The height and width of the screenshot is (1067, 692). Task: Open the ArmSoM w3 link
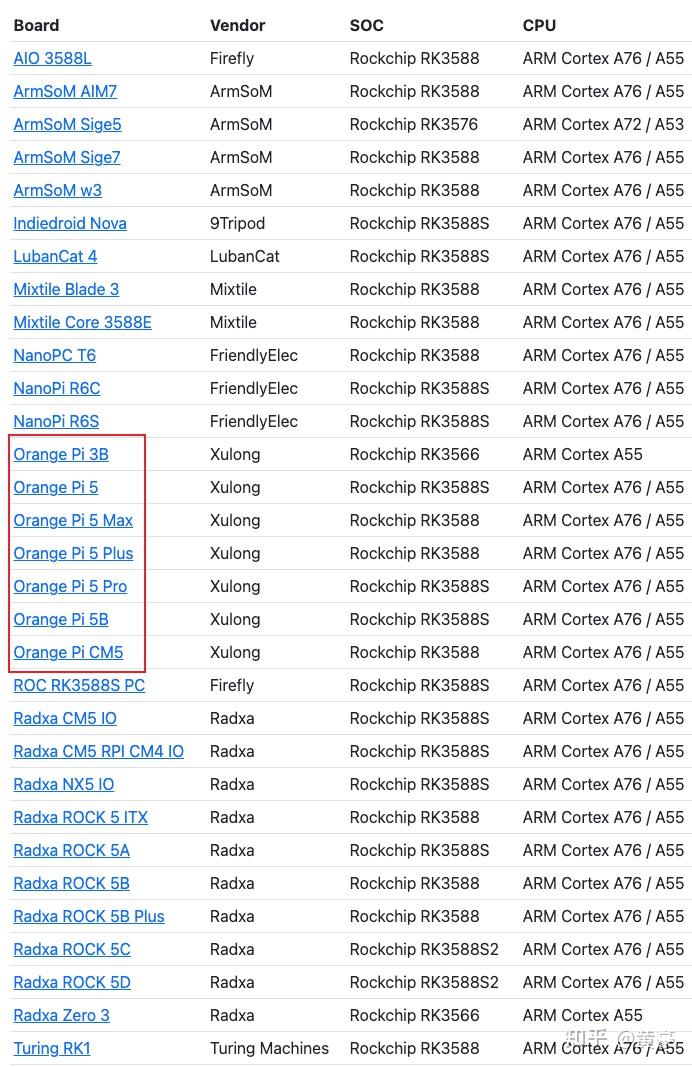(x=57, y=190)
